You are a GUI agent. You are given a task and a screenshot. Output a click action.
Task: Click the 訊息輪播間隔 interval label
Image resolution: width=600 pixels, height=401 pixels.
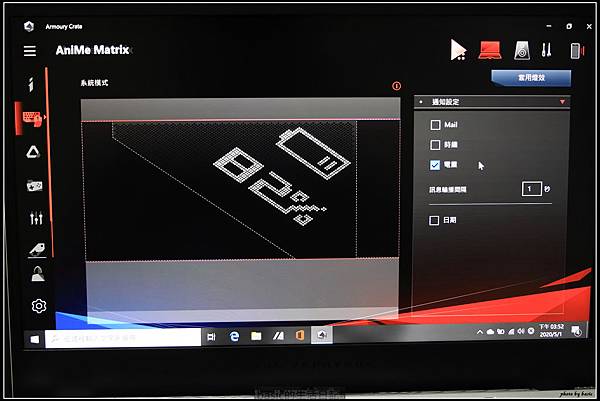coord(447,190)
